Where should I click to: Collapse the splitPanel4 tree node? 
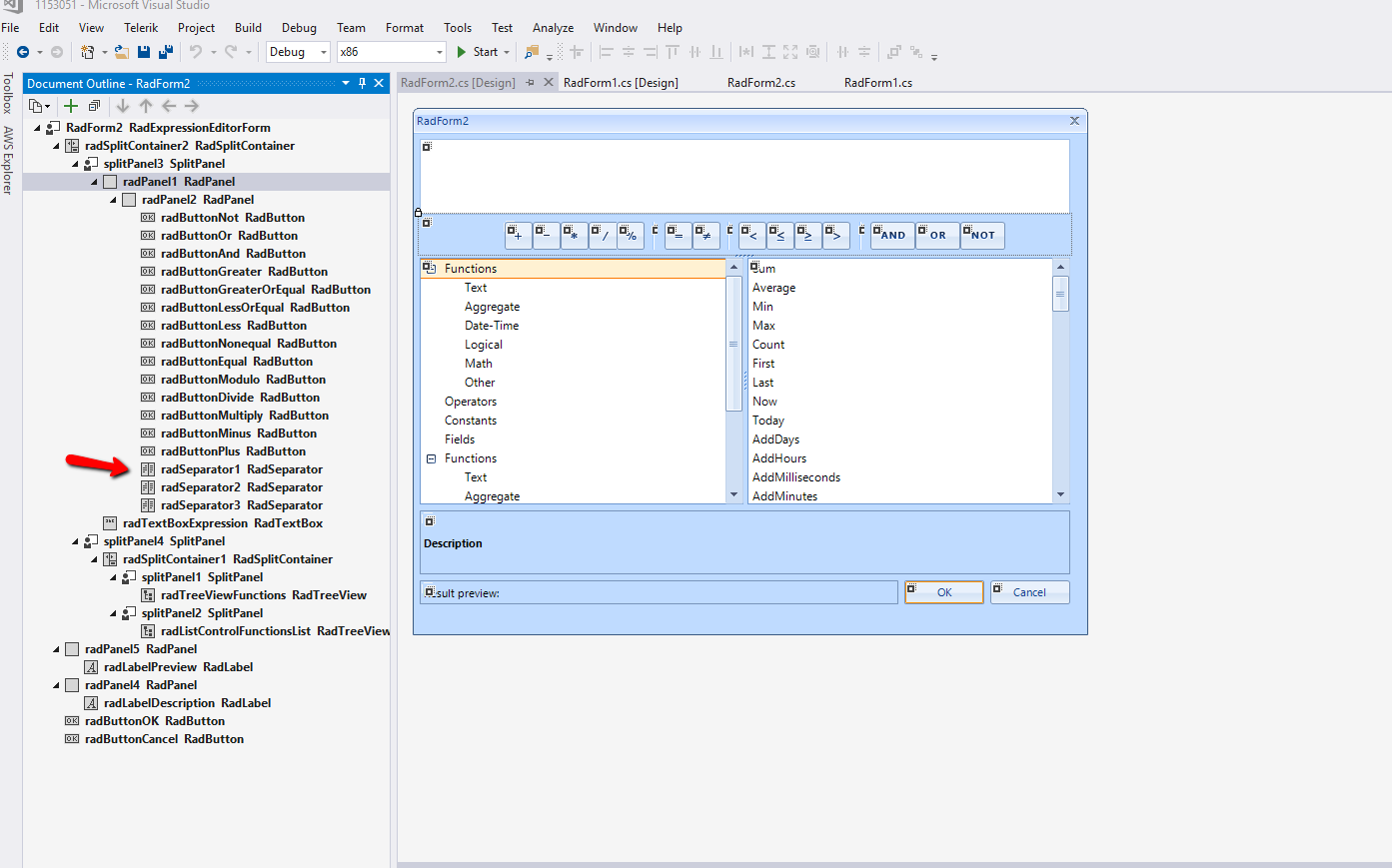coord(76,541)
